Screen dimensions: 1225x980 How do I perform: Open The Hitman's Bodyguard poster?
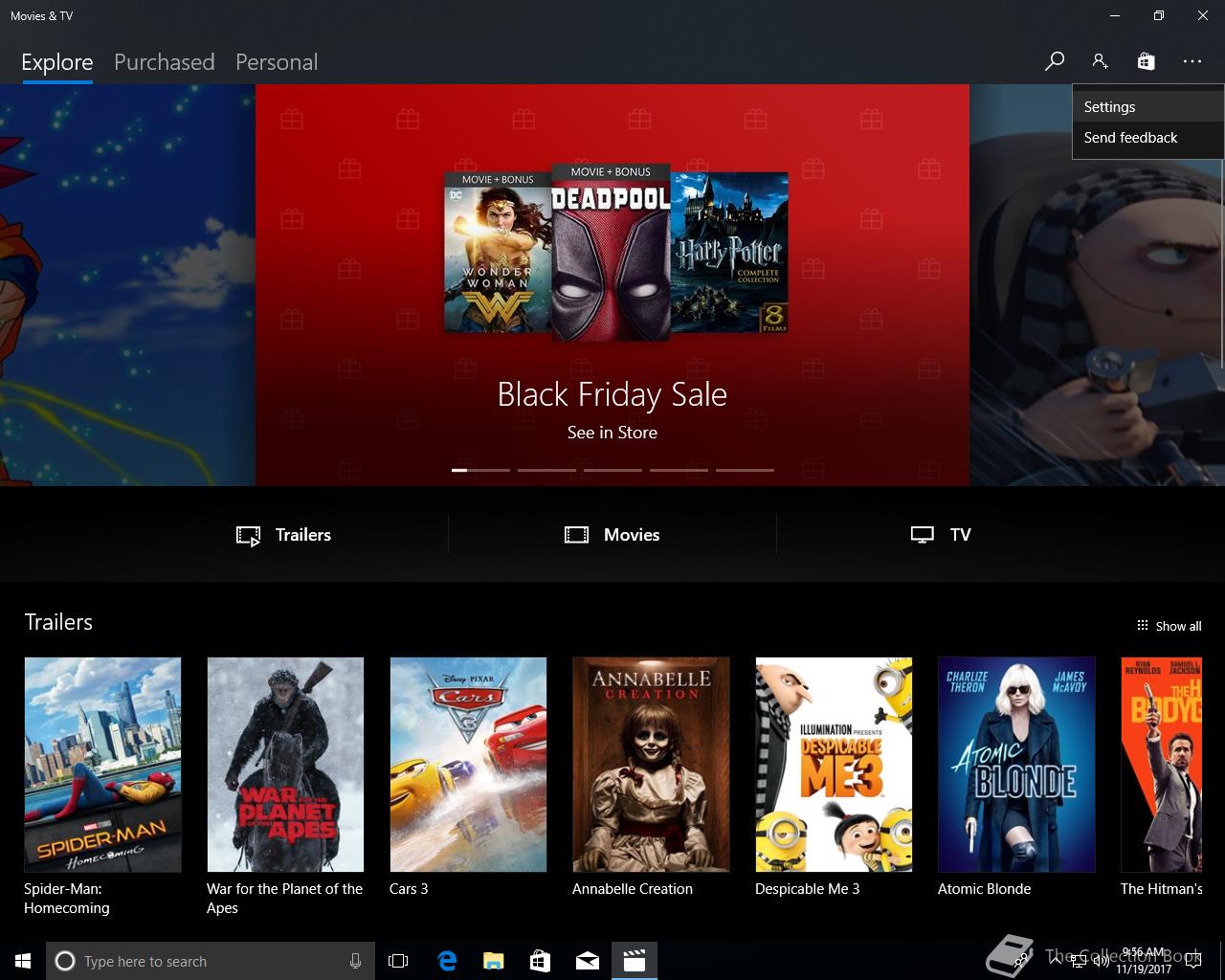[1161, 765]
